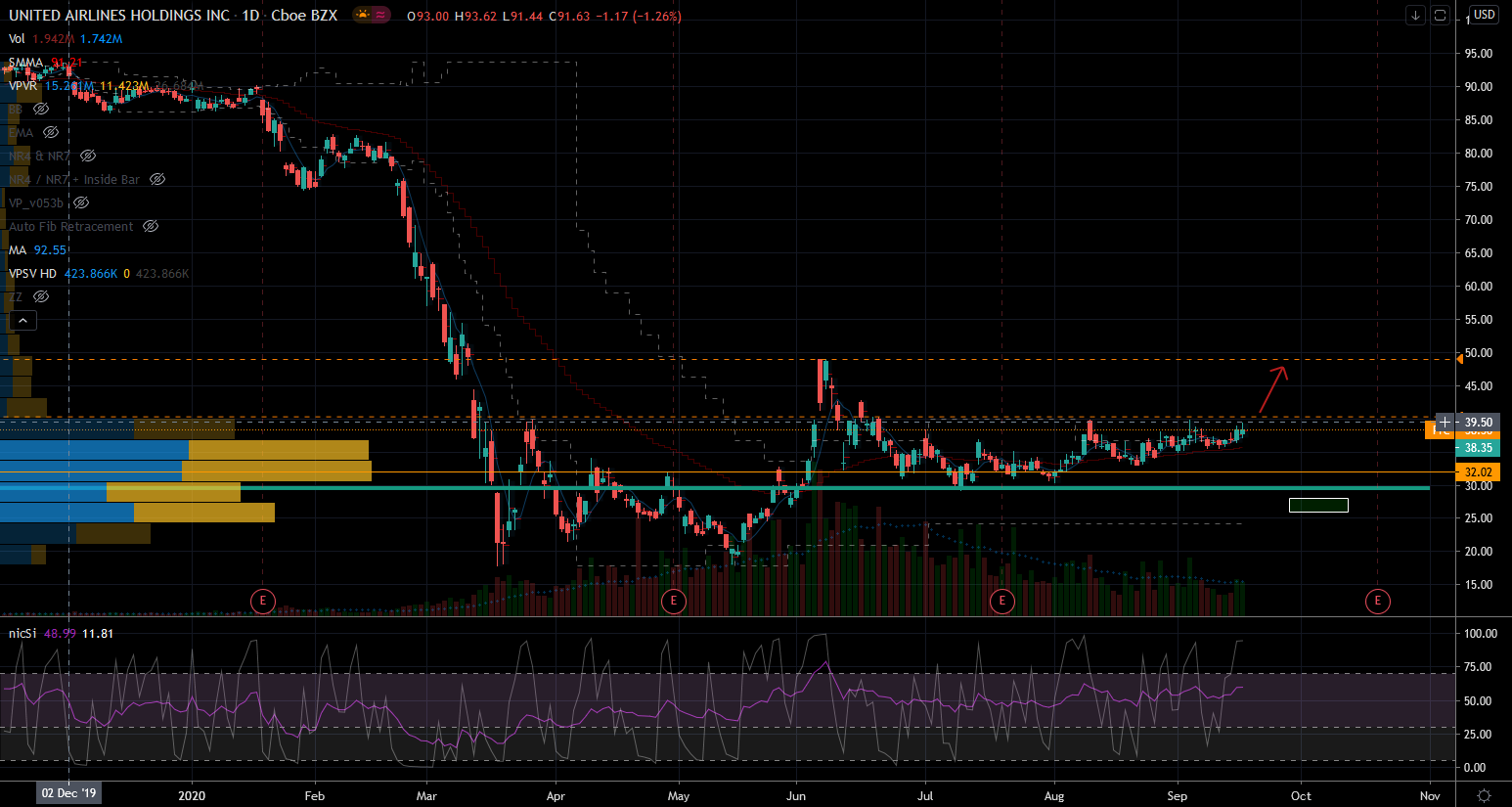Show the hidden BB indicator
The width and height of the screenshot is (1512, 807).
coord(41,110)
